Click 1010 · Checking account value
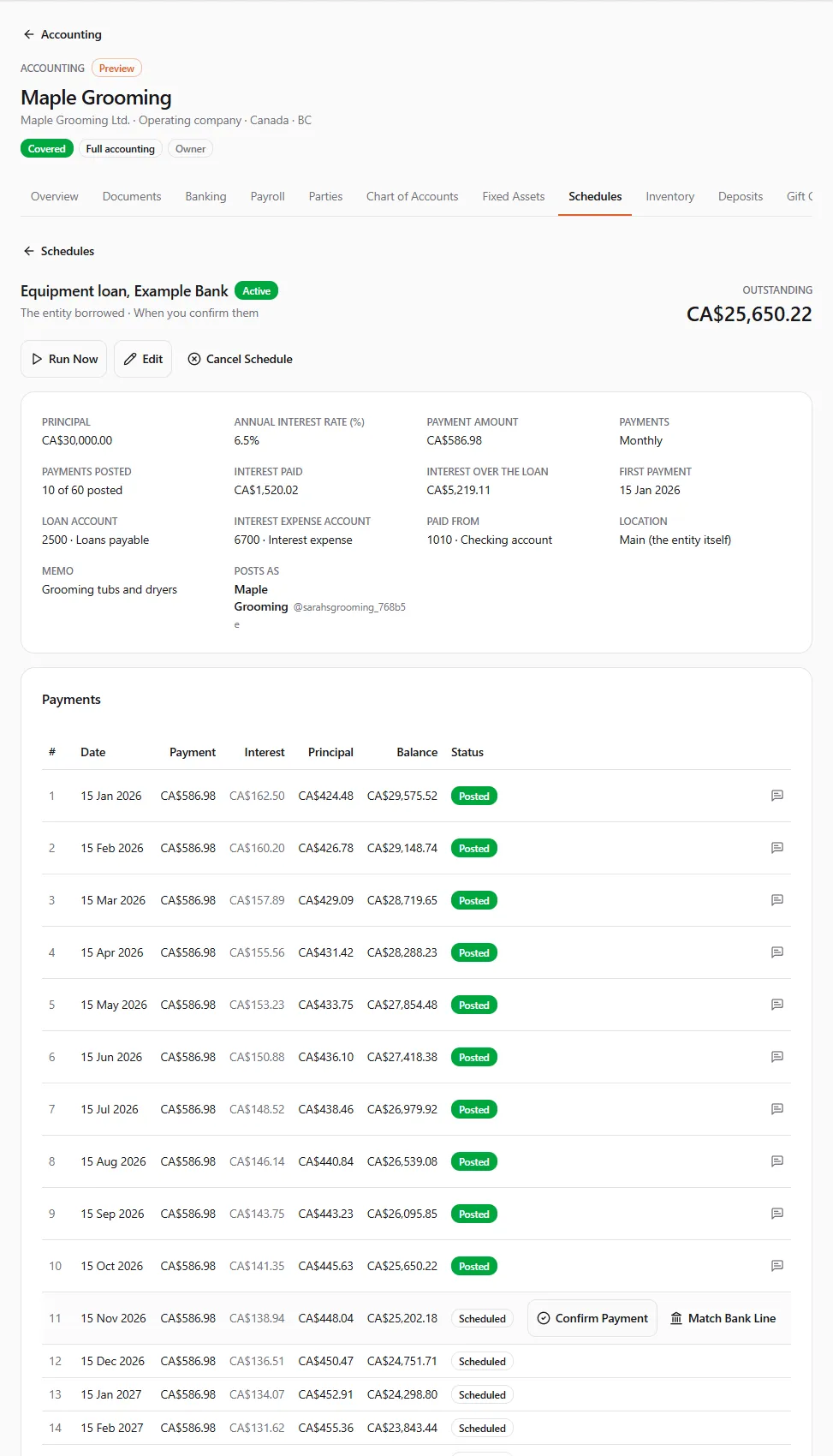This screenshot has height=1456, width=833. coord(490,540)
